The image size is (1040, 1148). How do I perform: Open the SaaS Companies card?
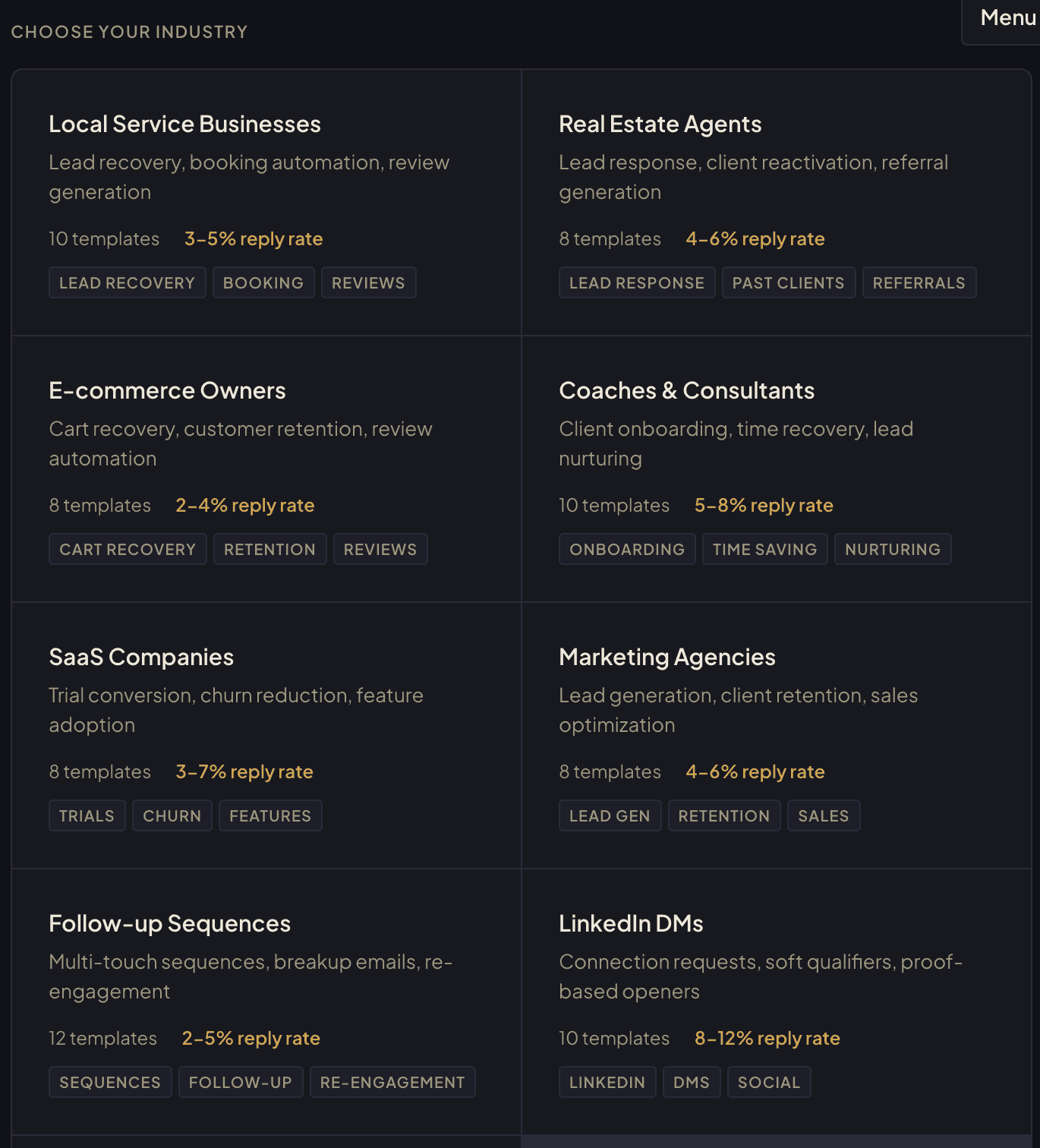click(141, 658)
